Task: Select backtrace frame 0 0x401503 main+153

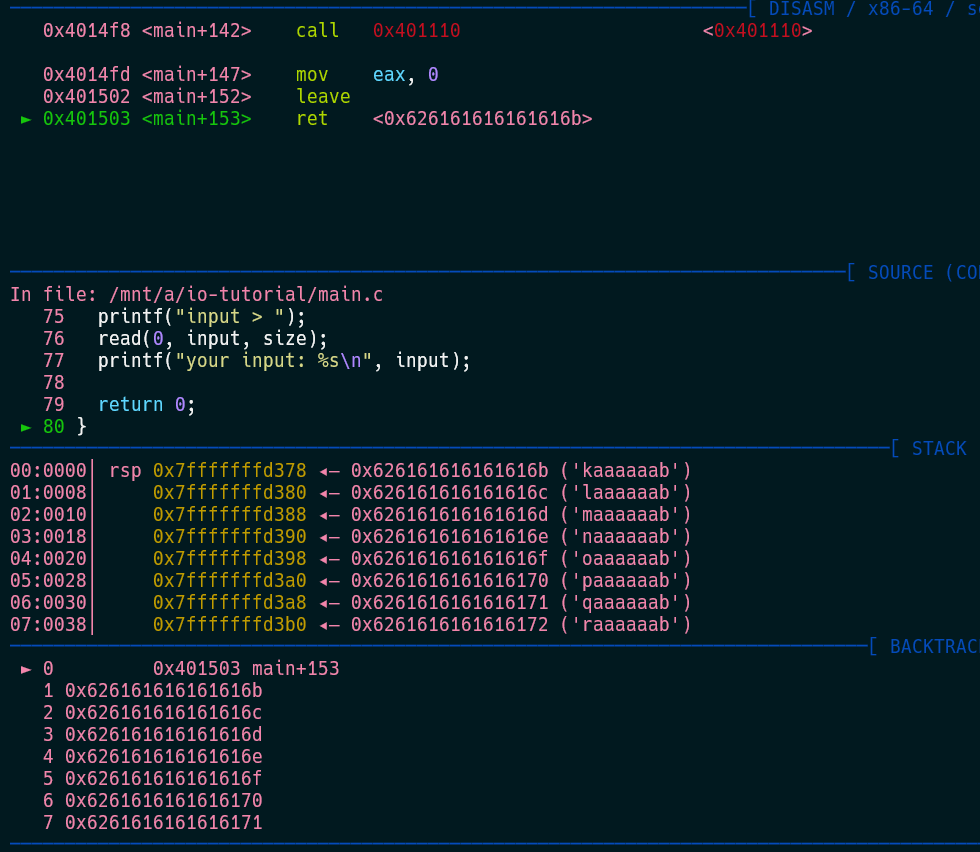Action: point(246,669)
